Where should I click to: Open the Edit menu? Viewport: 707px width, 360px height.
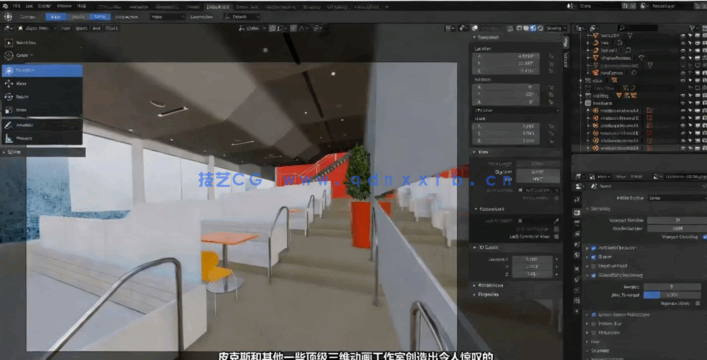pyautogui.click(x=30, y=6)
